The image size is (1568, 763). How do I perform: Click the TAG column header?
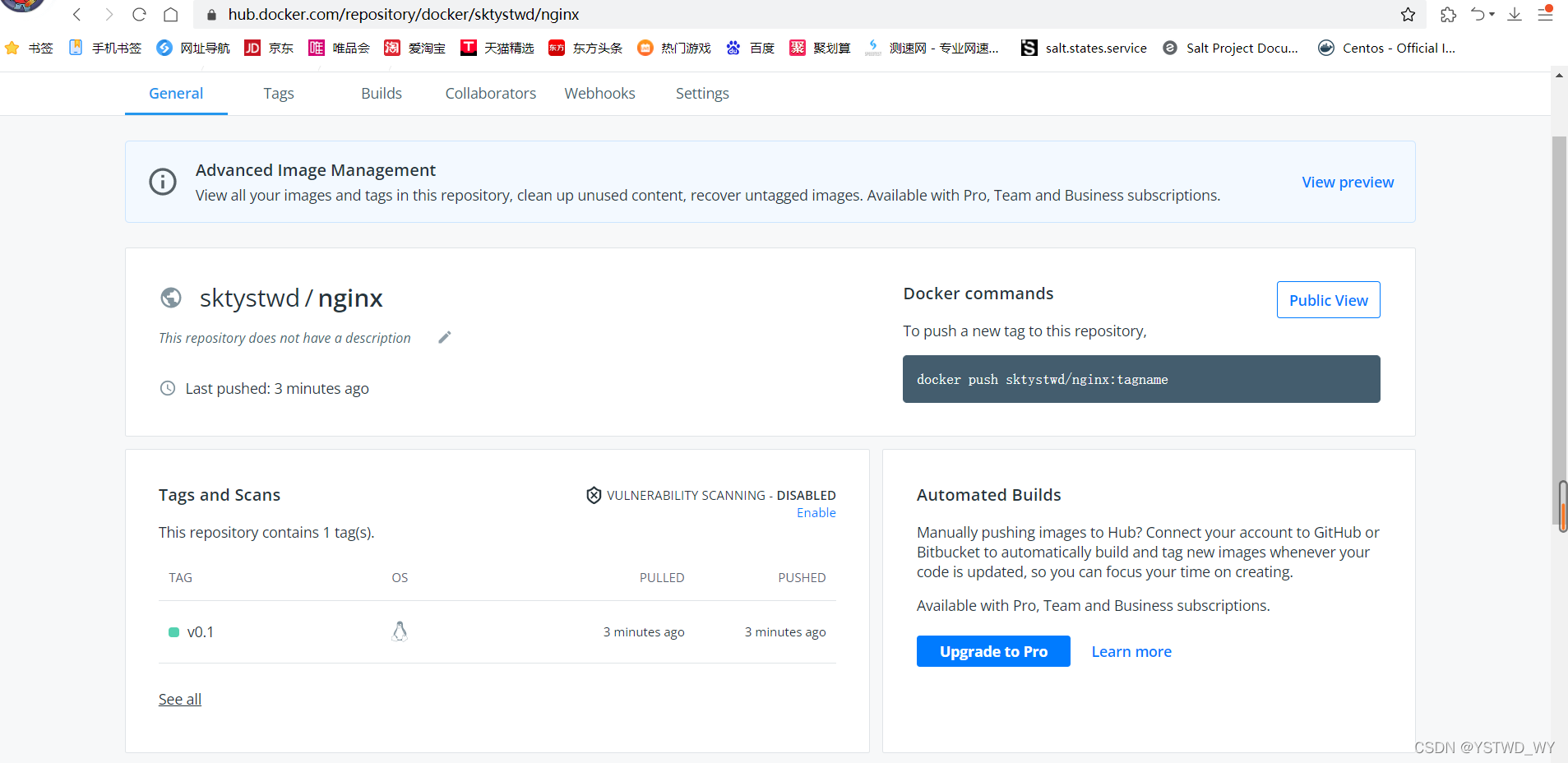[x=181, y=578]
